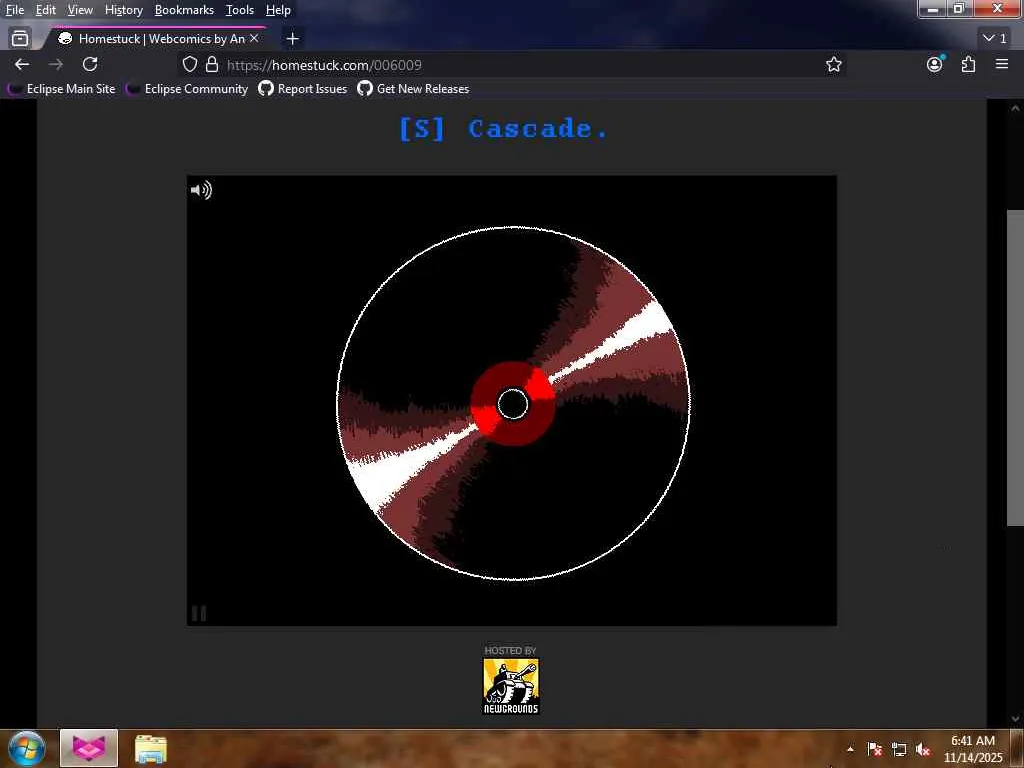View site security padlock info
The height and width of the screenshot is (768, 1024).
[212, 64]
